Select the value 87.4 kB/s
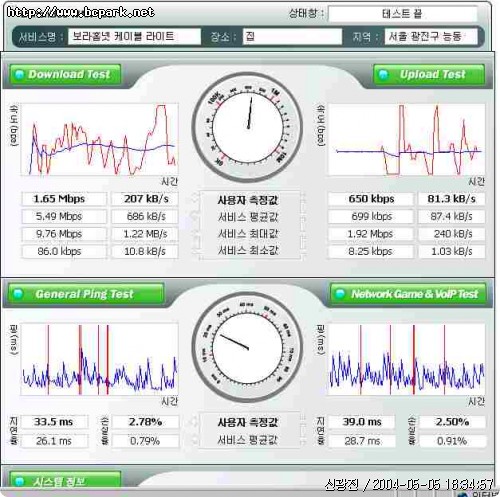The image size is (500, 497). [x=452, y=216]
